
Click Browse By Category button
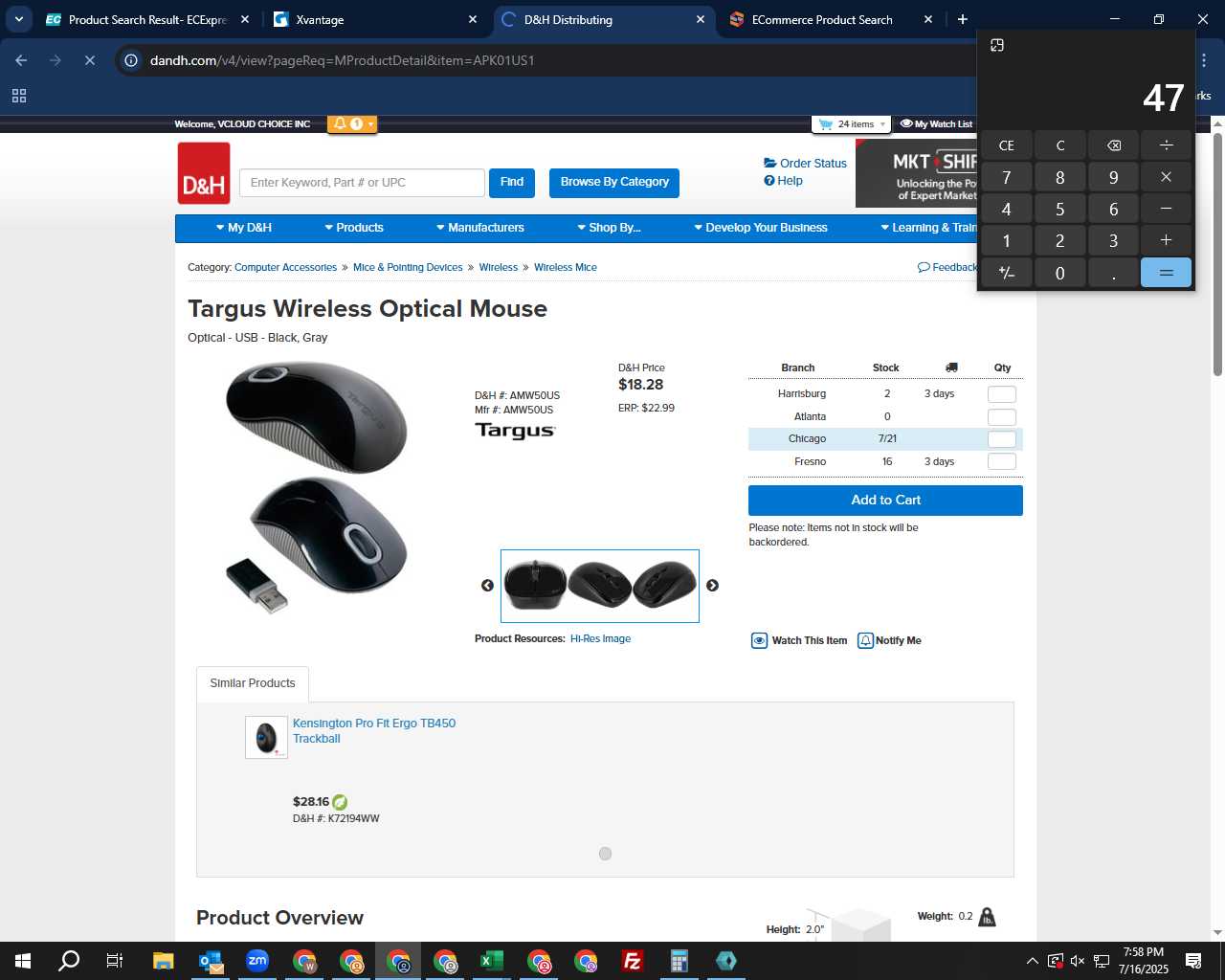[x=614, y=182]
